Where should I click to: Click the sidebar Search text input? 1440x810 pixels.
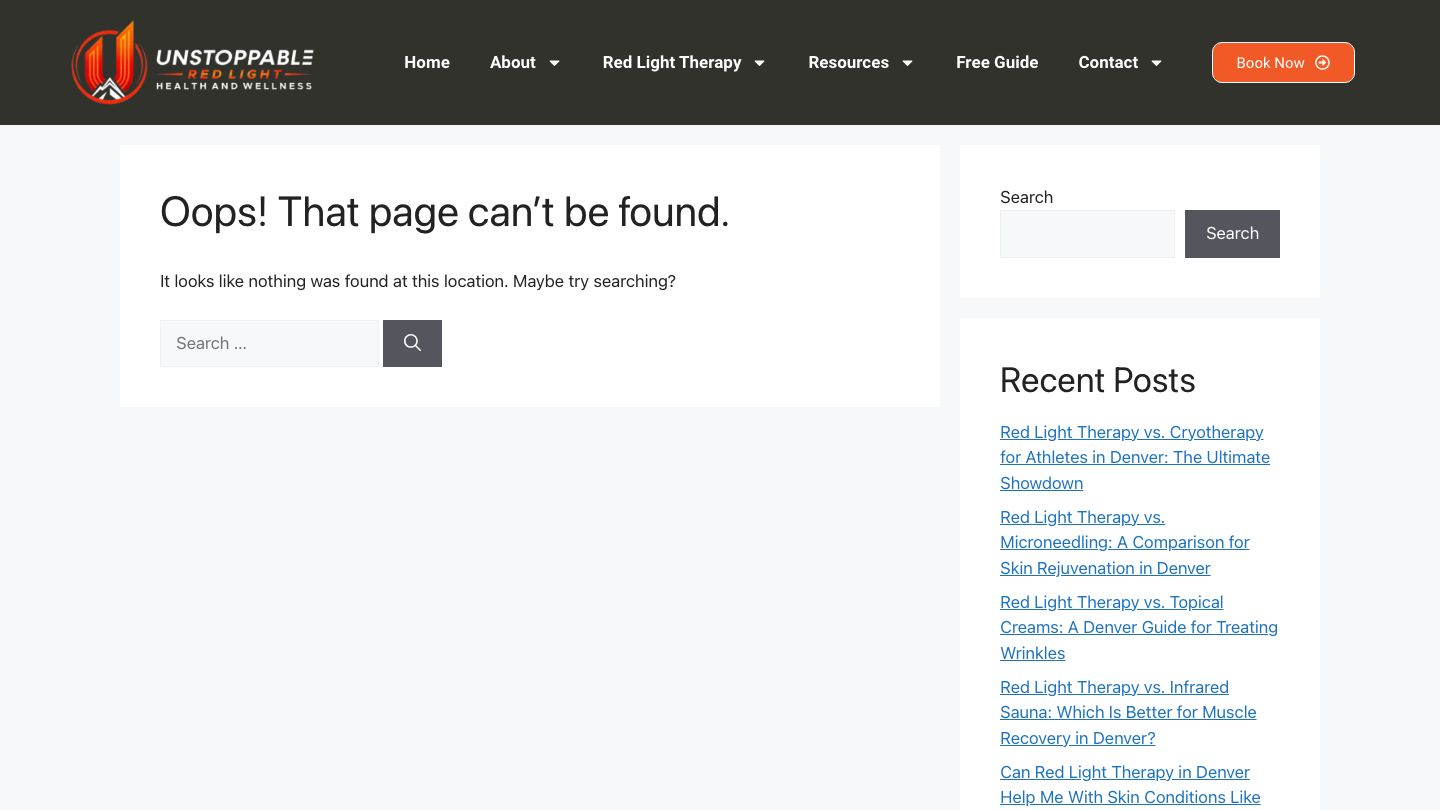(x=1087, y=234)
